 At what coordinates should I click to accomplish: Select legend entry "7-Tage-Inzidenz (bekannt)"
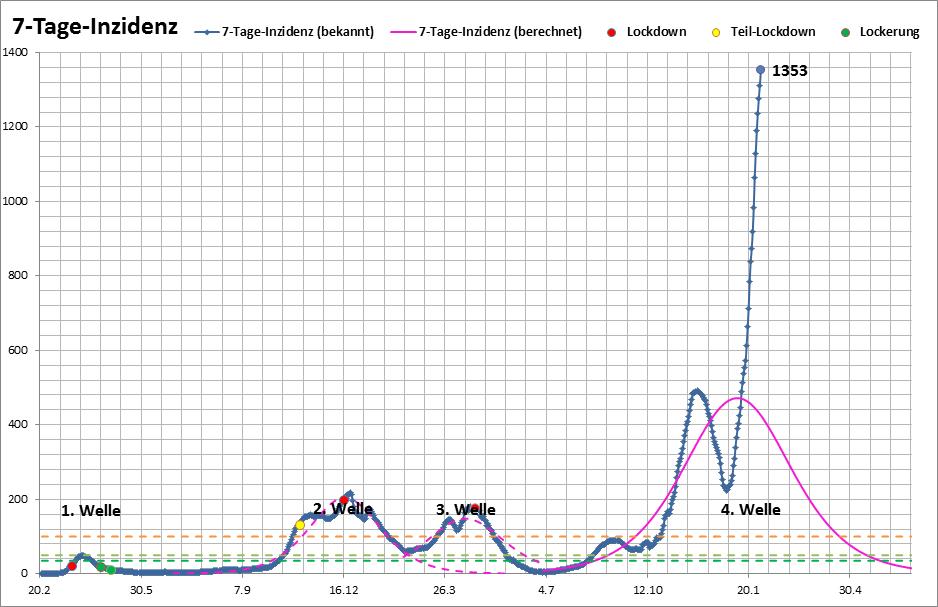click(x=285, y=32)
